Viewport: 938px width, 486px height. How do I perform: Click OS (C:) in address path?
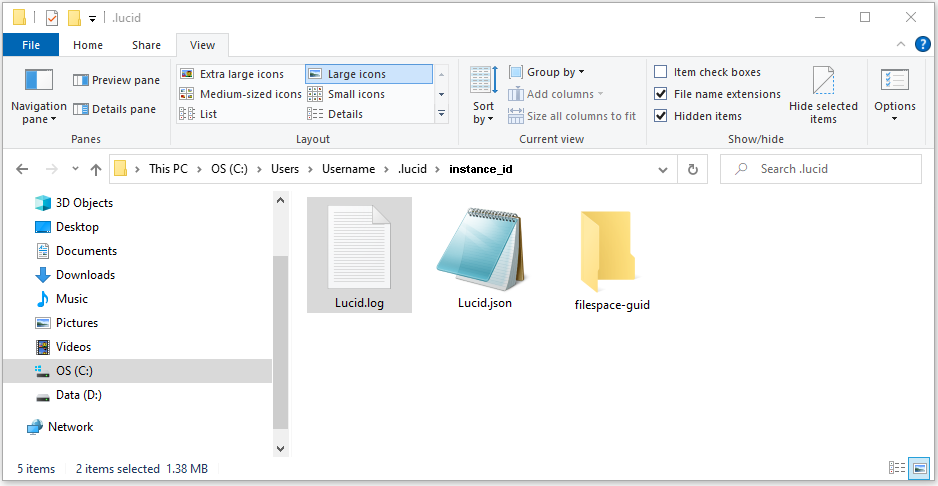tap(230, 169)
